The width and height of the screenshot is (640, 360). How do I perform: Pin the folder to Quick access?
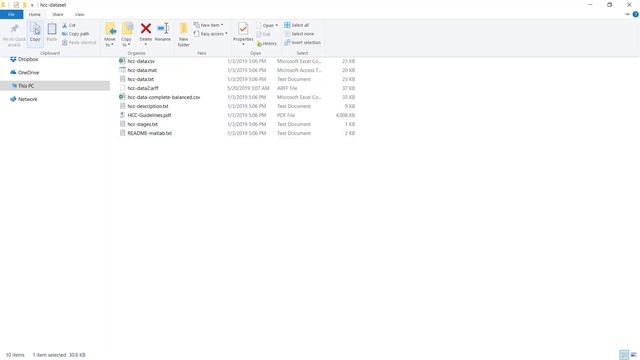pyautogui.click(x=14, y=35)
